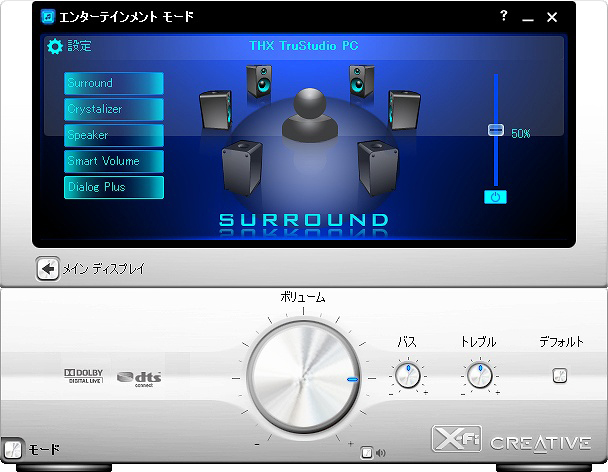The height and width of the screenshot is (472, 608).
Task: Click the トレブル treble knob
Action: pos(480,375)
